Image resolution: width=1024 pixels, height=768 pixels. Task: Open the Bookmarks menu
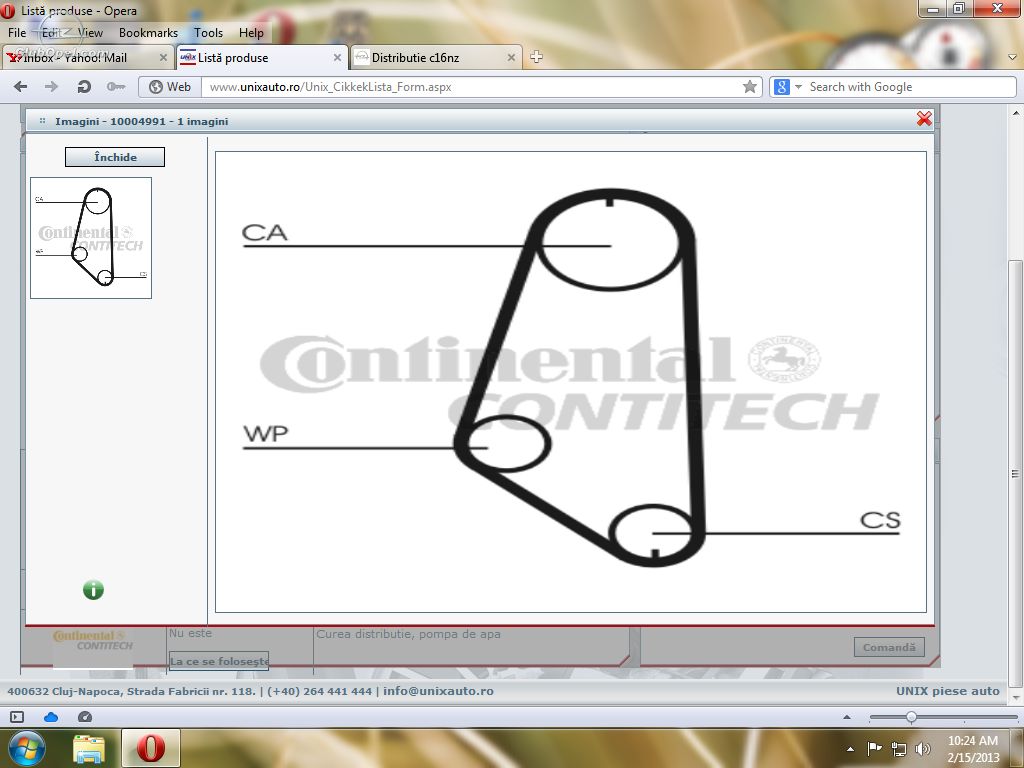click(148, 33)
